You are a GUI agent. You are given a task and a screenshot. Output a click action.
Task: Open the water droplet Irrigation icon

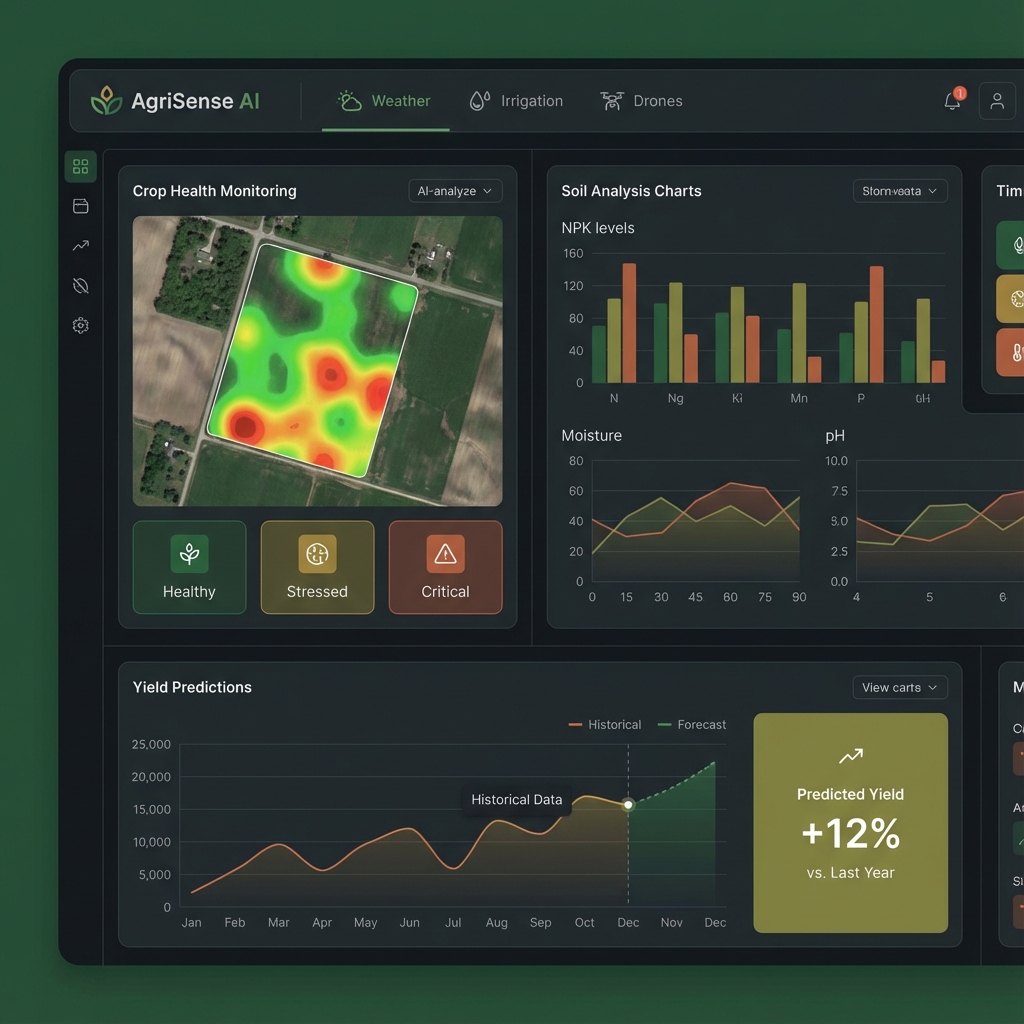(x=477, y=100)
